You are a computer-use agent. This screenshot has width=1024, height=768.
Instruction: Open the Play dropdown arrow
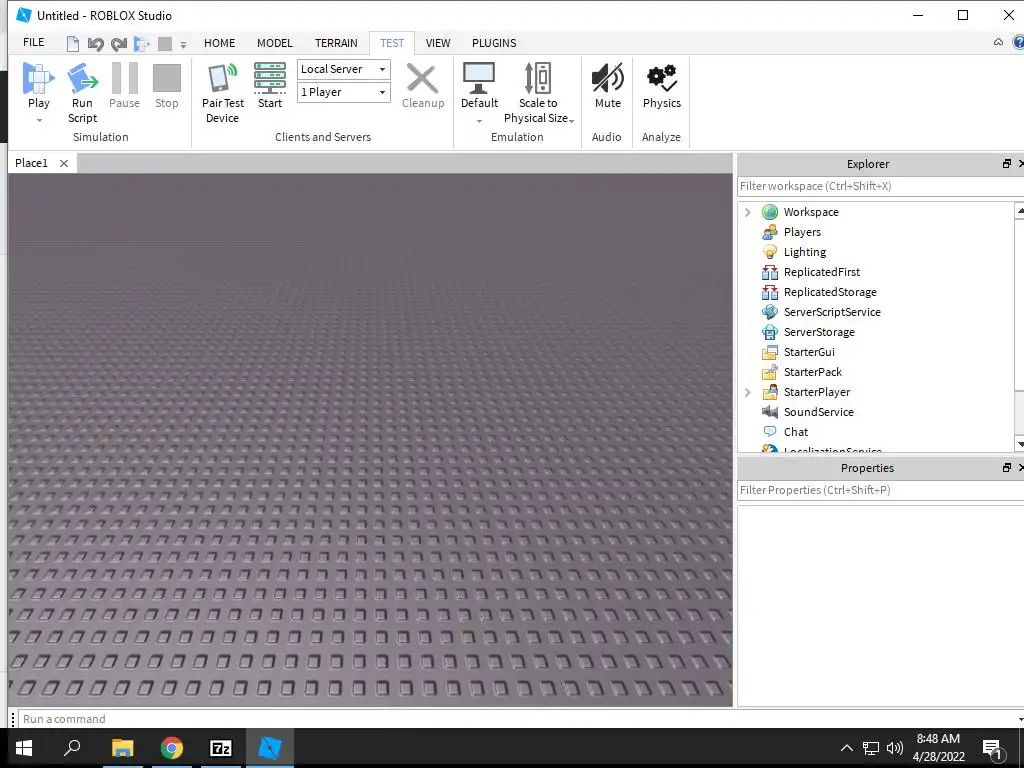coord(39,120)
